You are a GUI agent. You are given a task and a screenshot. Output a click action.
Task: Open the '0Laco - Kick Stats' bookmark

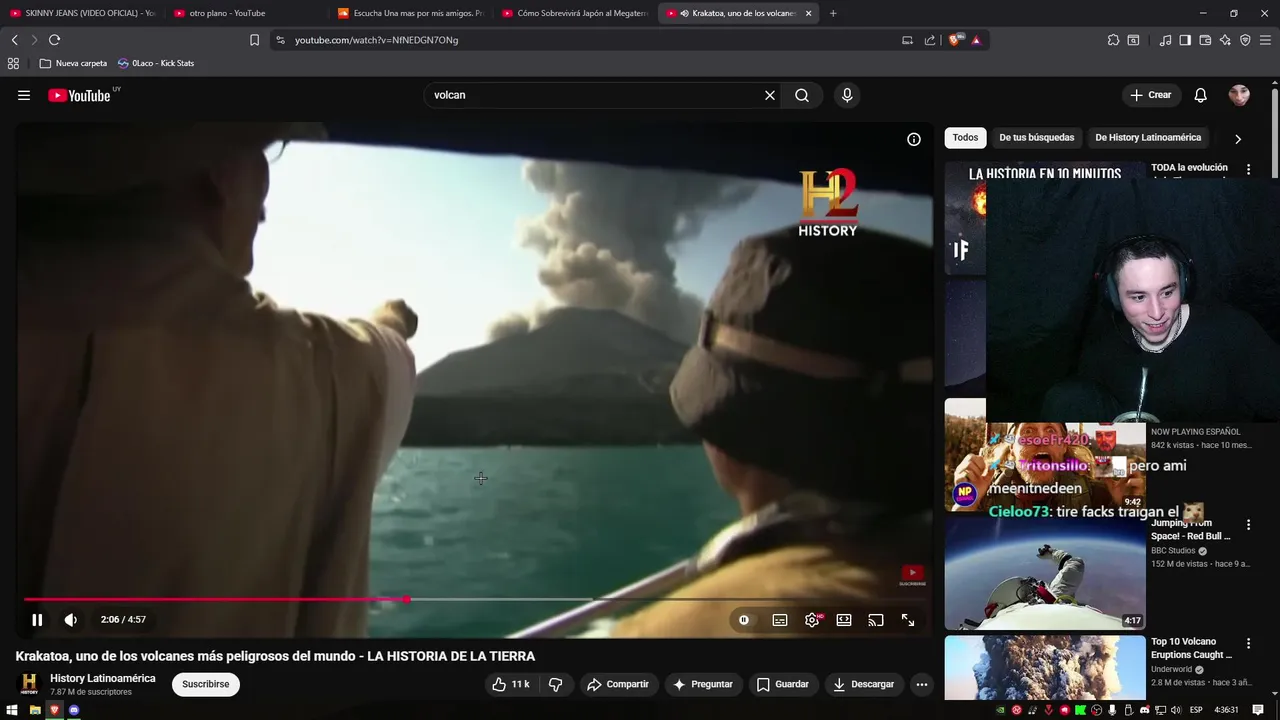pyautogui.click(x=156, y=63)
